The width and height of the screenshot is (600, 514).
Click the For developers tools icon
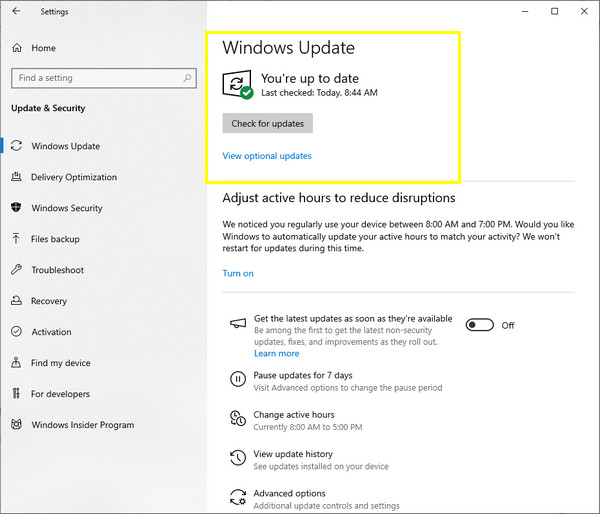point(16,393)
